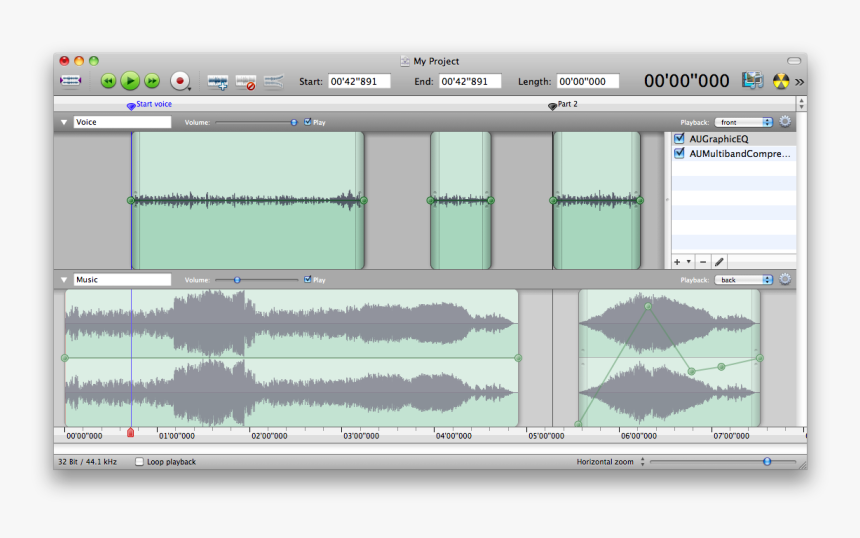Click the track arrangement icon at toolbar left
Viewport: 860px width, 538px height.
click(70, 81)
